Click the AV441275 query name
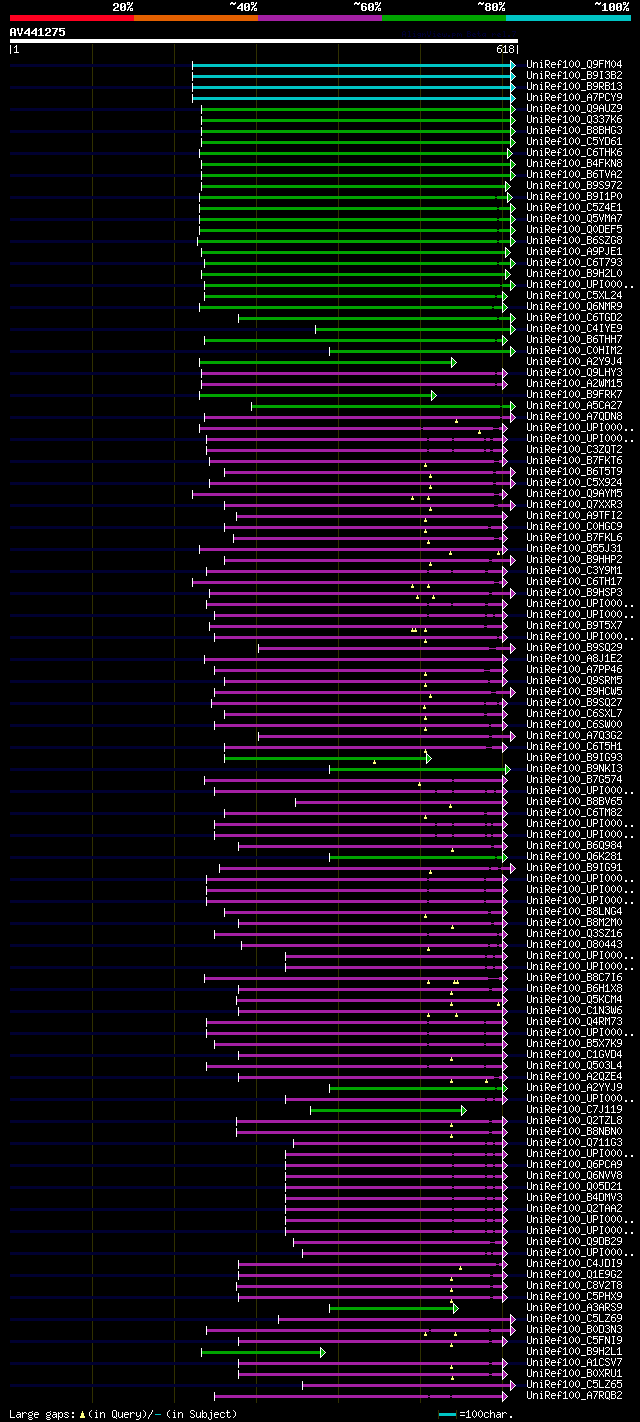This screenshot has width=640, height=1422. point(38,32)
